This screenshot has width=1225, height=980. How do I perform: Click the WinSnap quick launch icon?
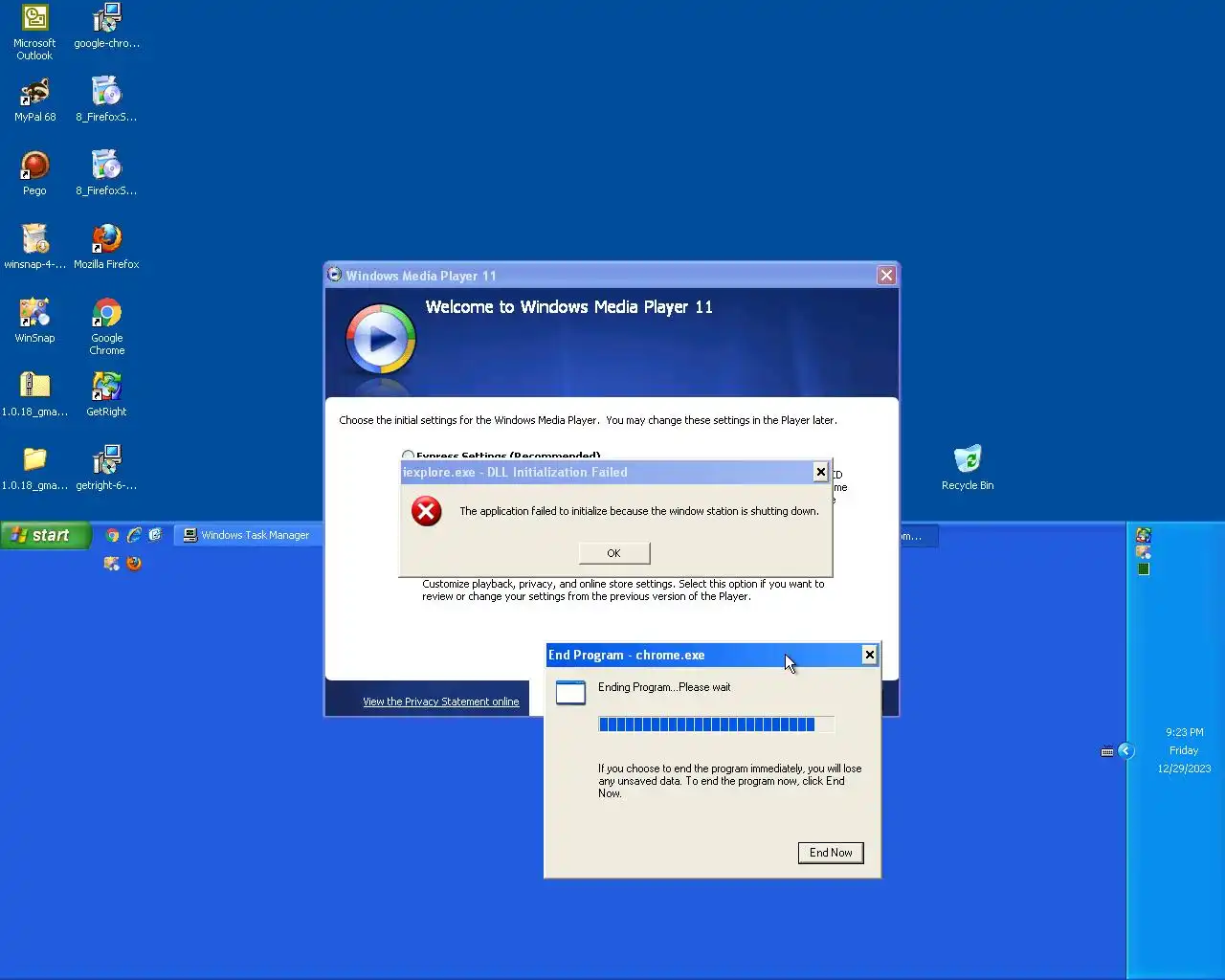(112, 564)
